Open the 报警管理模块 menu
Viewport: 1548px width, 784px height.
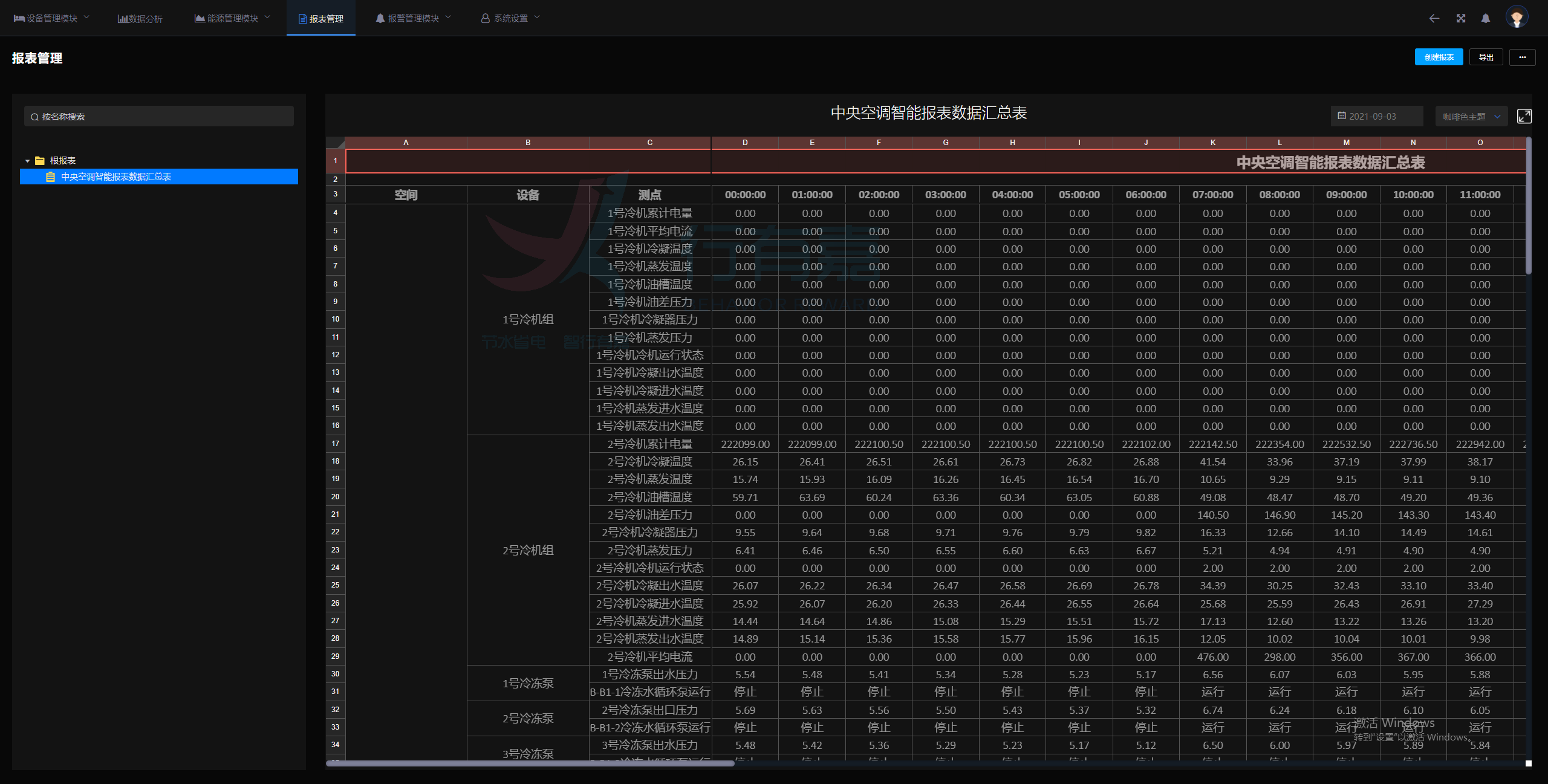tap(414, 18)
